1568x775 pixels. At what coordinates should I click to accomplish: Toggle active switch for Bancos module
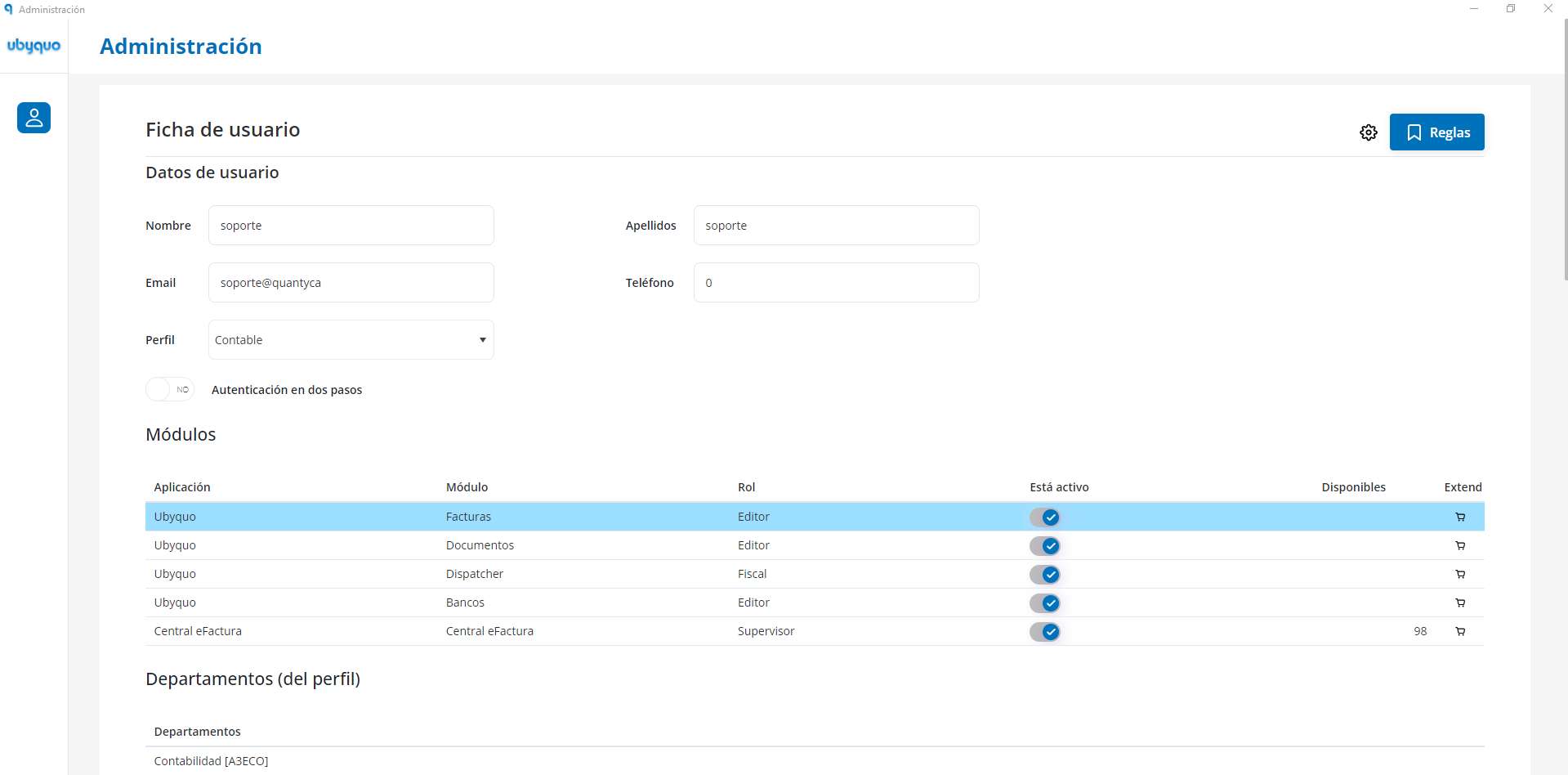1044,603
